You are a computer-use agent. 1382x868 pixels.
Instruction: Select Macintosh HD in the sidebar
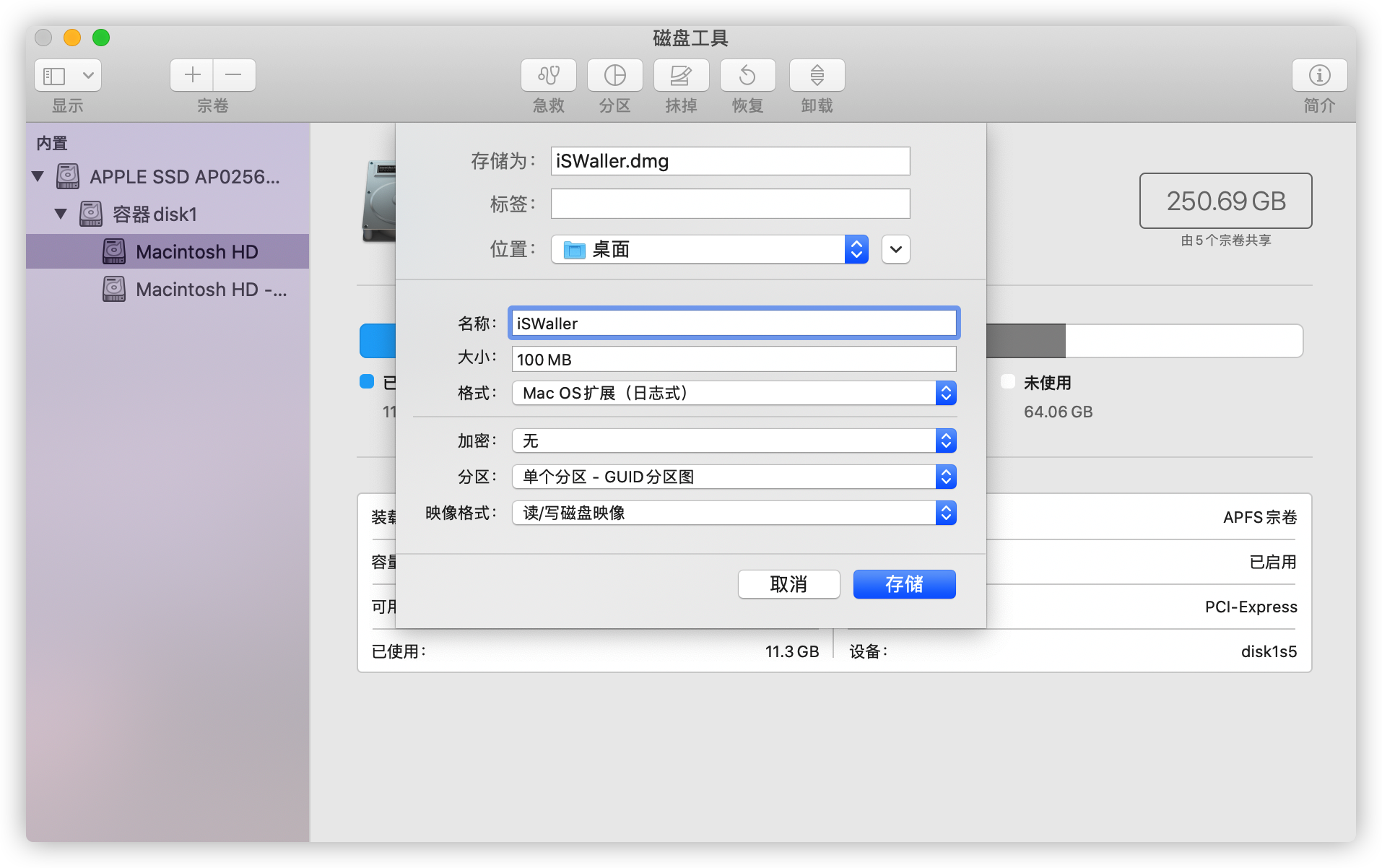click(196, 251)
